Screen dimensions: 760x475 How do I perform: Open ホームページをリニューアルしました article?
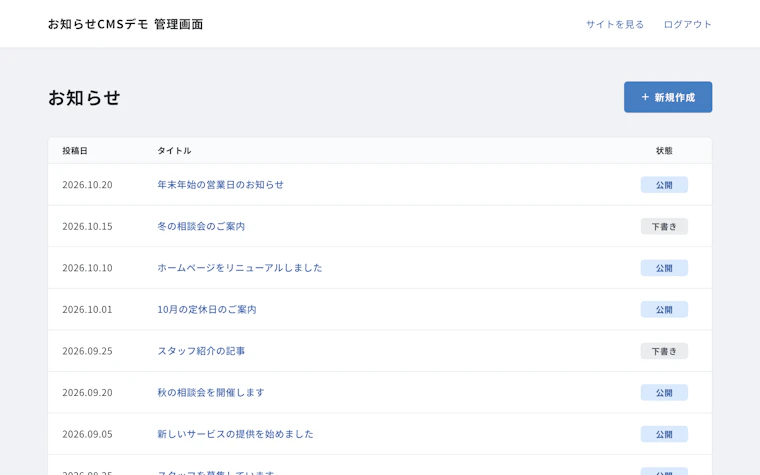239,268
